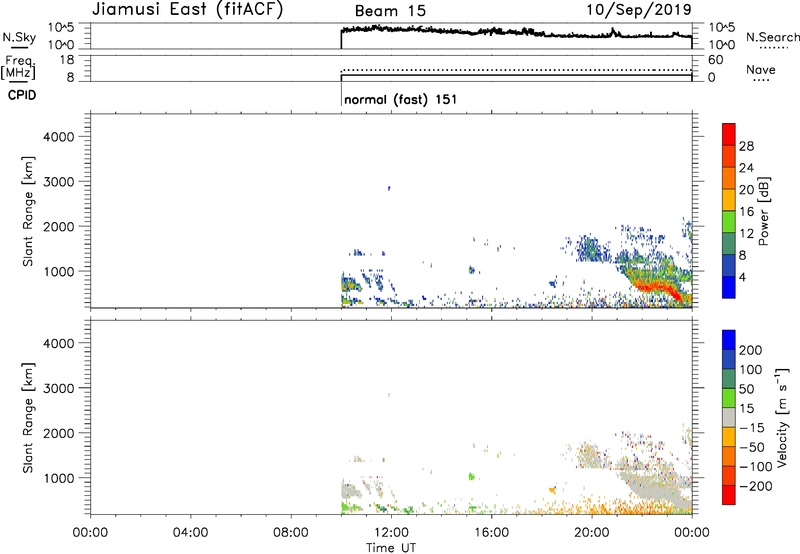
Task: Click the '-100' label on velocity colorbar
Action: tap(756, 467)
